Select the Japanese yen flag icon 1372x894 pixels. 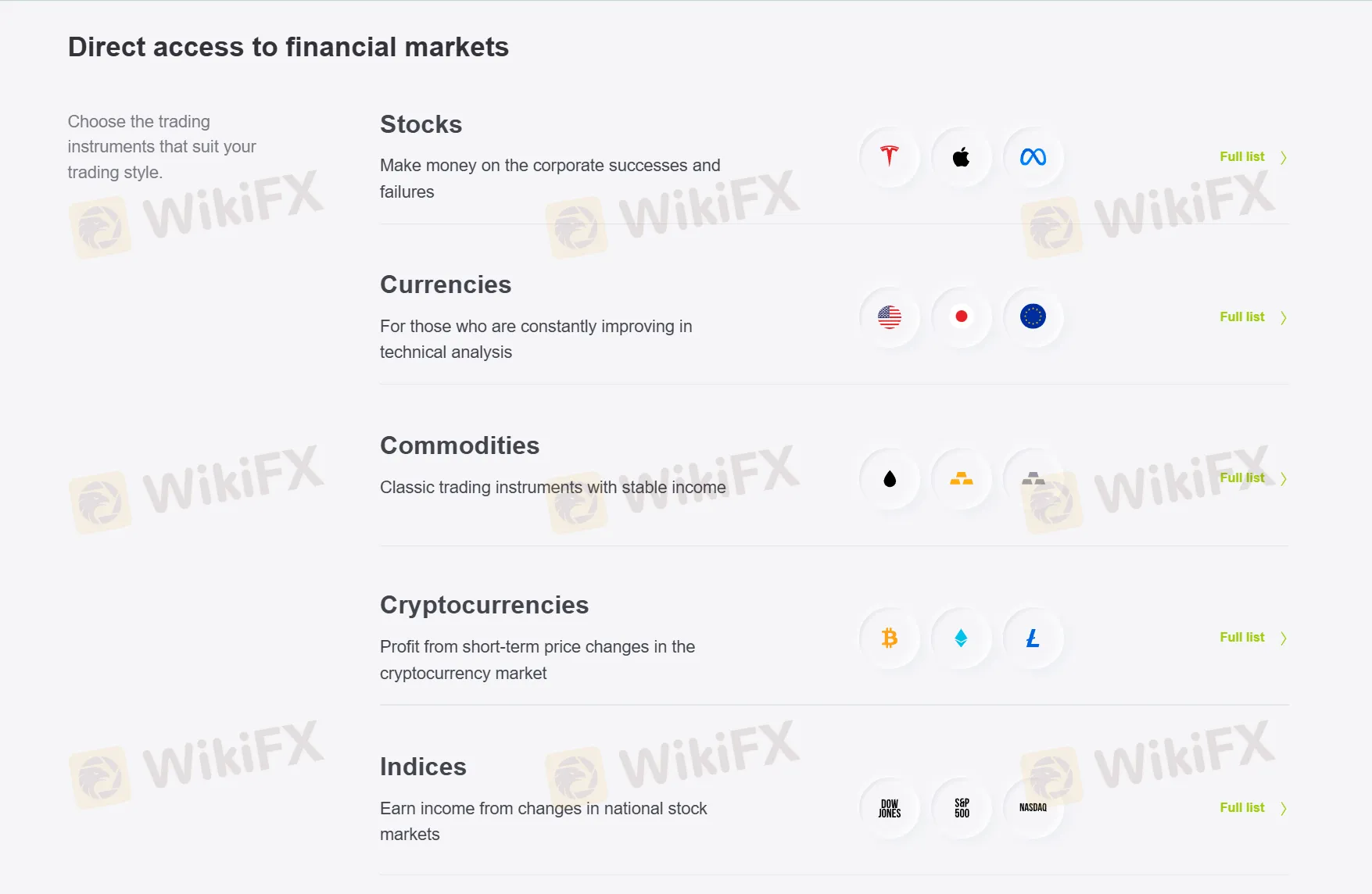coord(961,316)
